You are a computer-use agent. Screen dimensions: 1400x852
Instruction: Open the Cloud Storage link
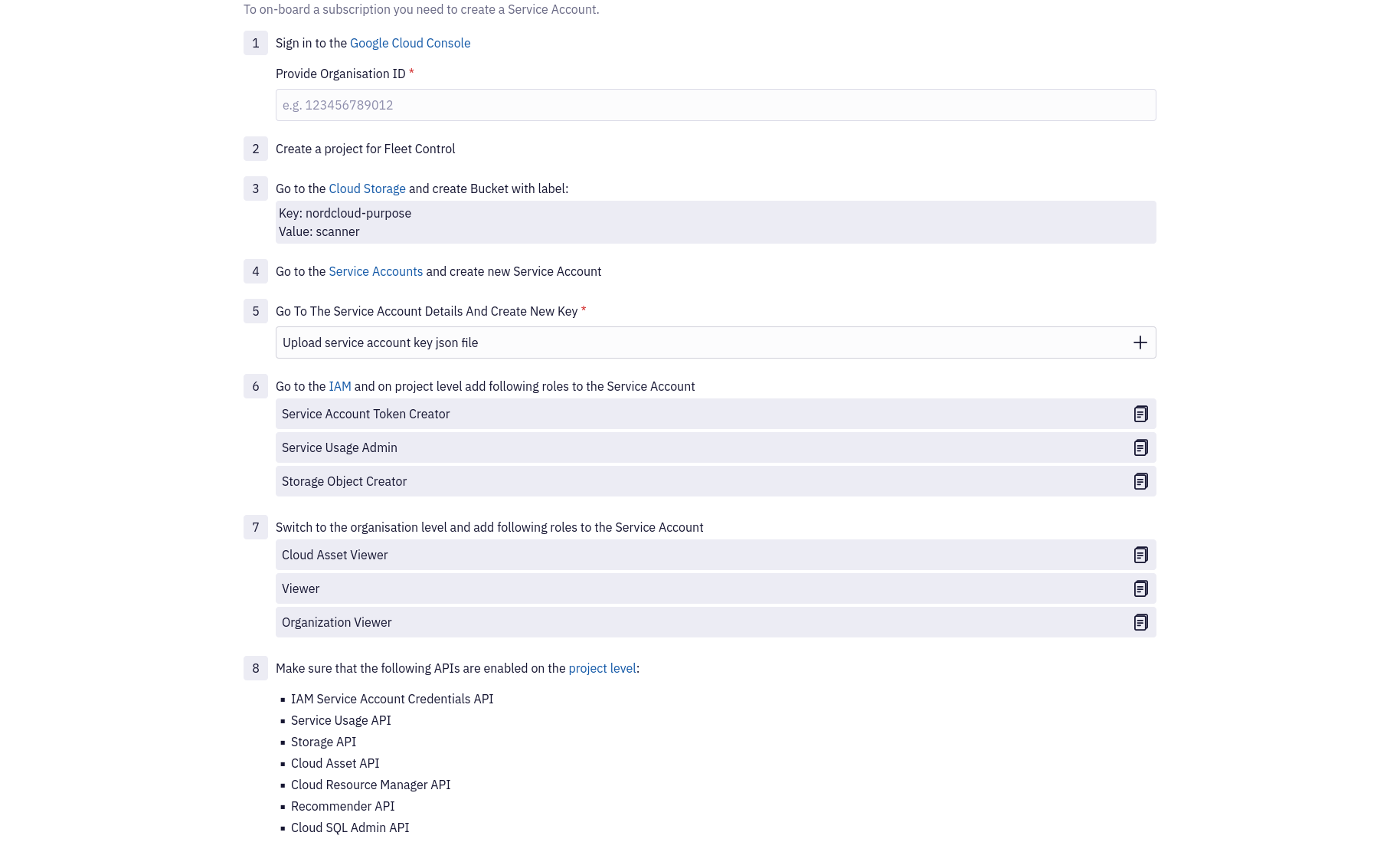367,188
